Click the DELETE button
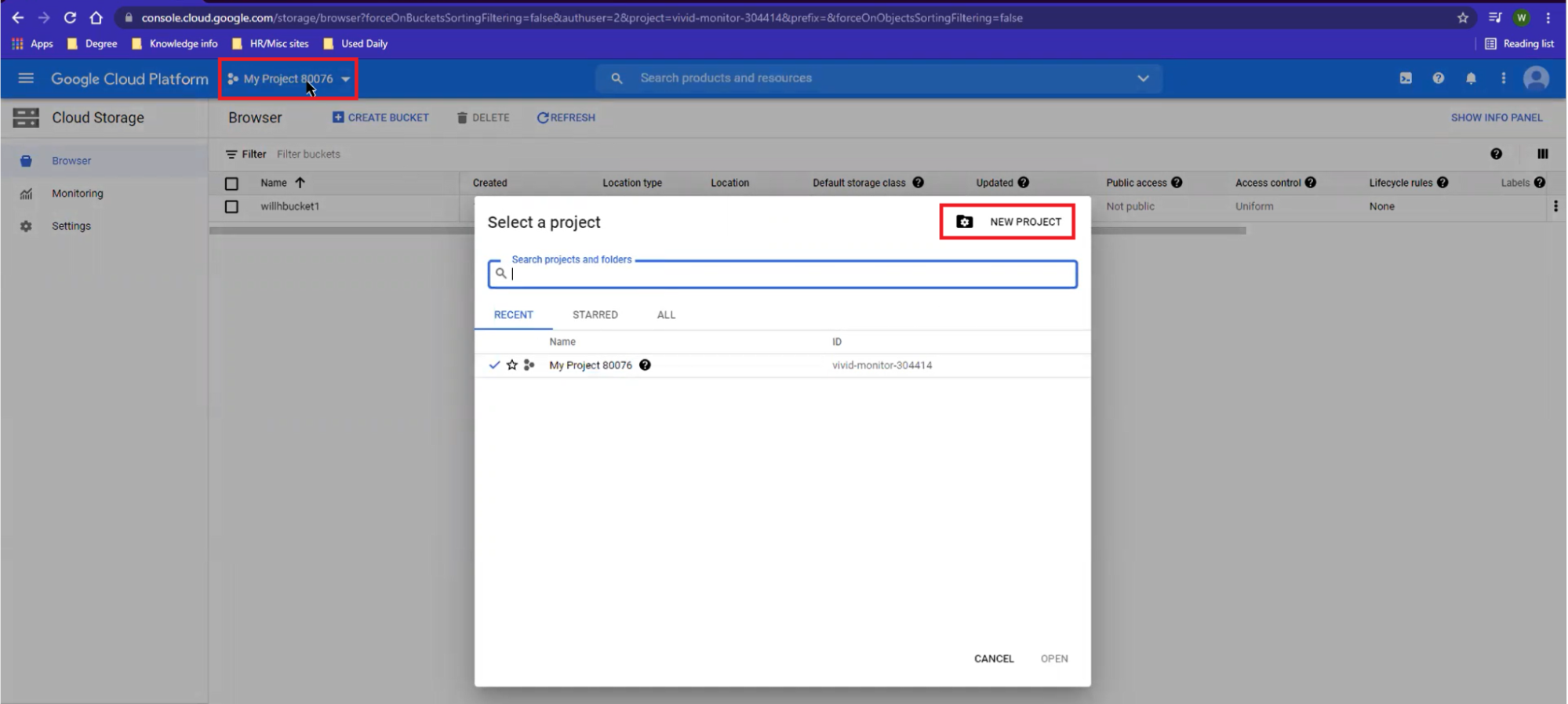 pos(483,118)
